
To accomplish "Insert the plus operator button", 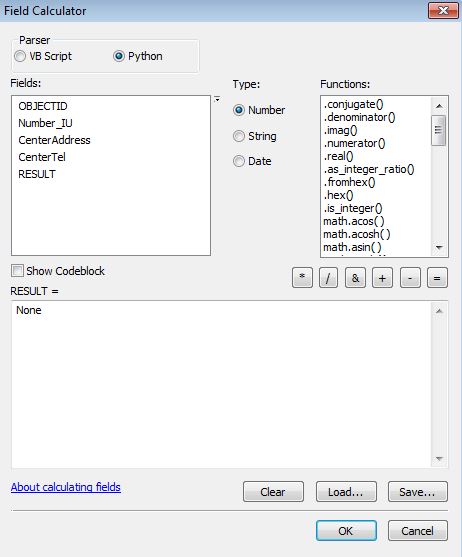I will (x=382, y=278).
